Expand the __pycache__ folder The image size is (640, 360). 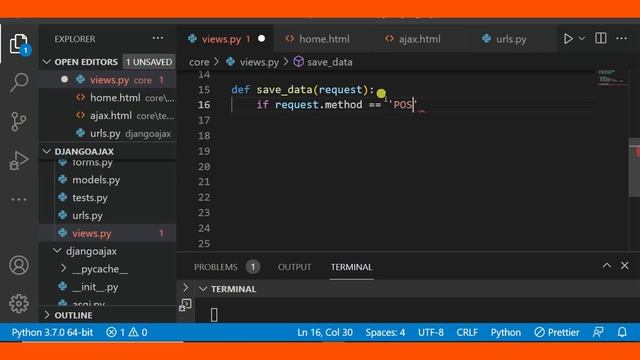(x=63, y=269)
